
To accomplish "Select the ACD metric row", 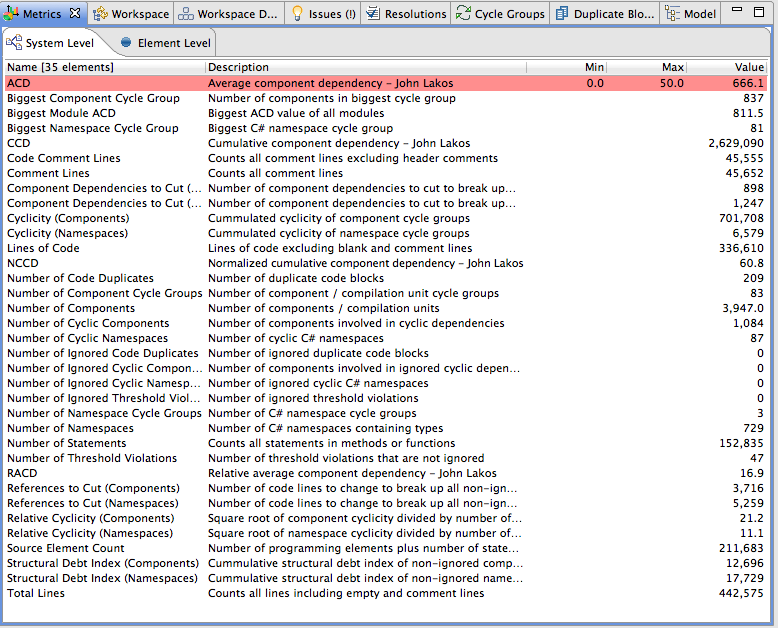I will click(x=386, y=83).
